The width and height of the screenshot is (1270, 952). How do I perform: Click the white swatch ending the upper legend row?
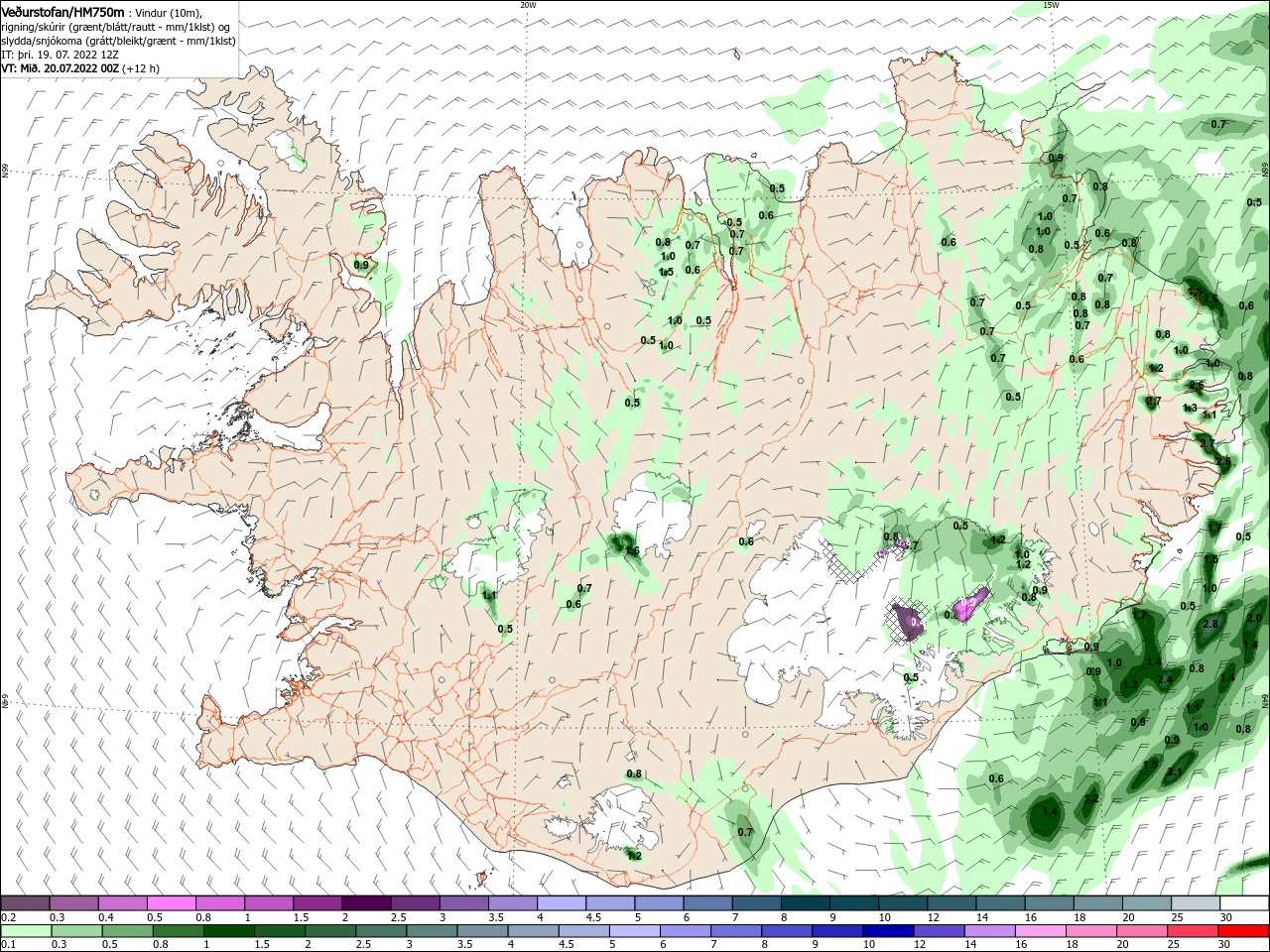[1243, 903]
